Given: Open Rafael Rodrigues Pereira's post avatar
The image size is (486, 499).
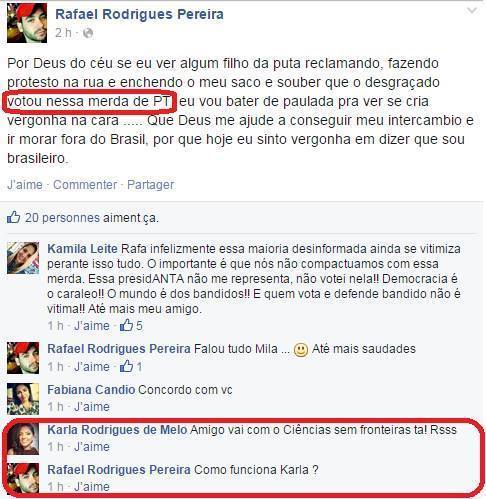Looking at the screenshot, I should pos(27,23).
